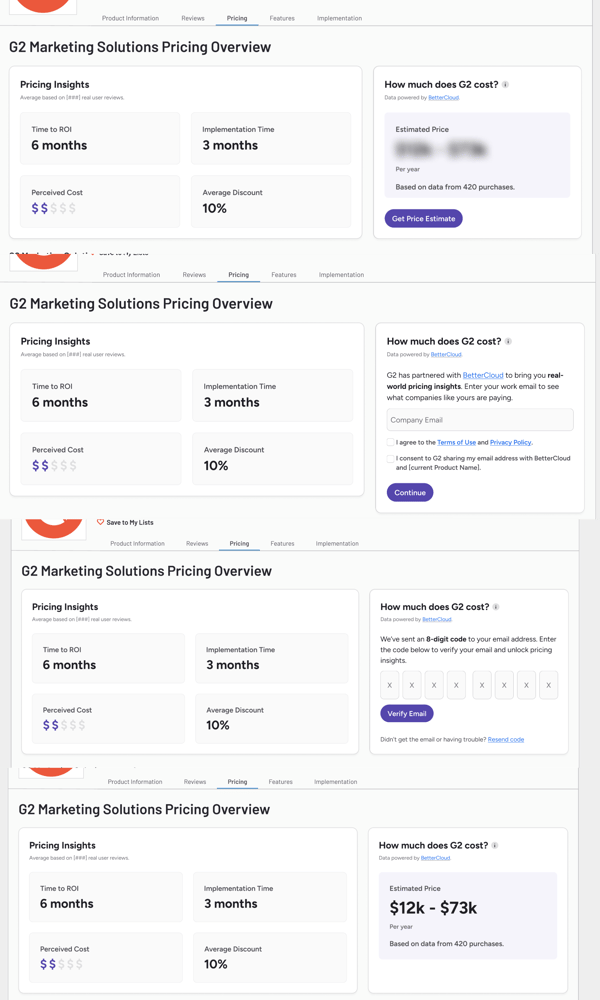Screen dimensions: 600x1000
Task: Click the info icon in the Verify Email card heading
Action: (496, 607)
